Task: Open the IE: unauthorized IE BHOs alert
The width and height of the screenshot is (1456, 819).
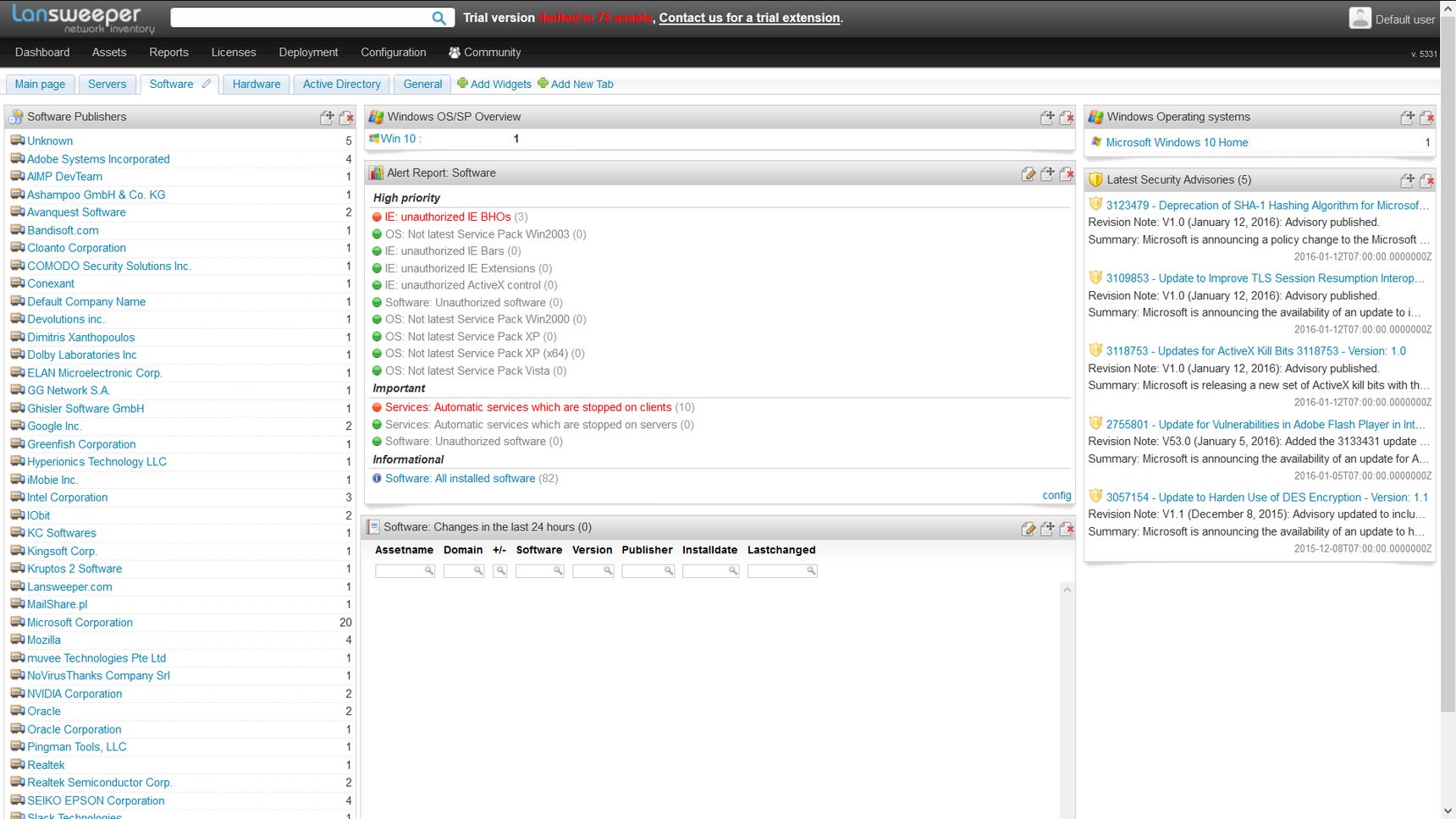Action: [448, 217]
